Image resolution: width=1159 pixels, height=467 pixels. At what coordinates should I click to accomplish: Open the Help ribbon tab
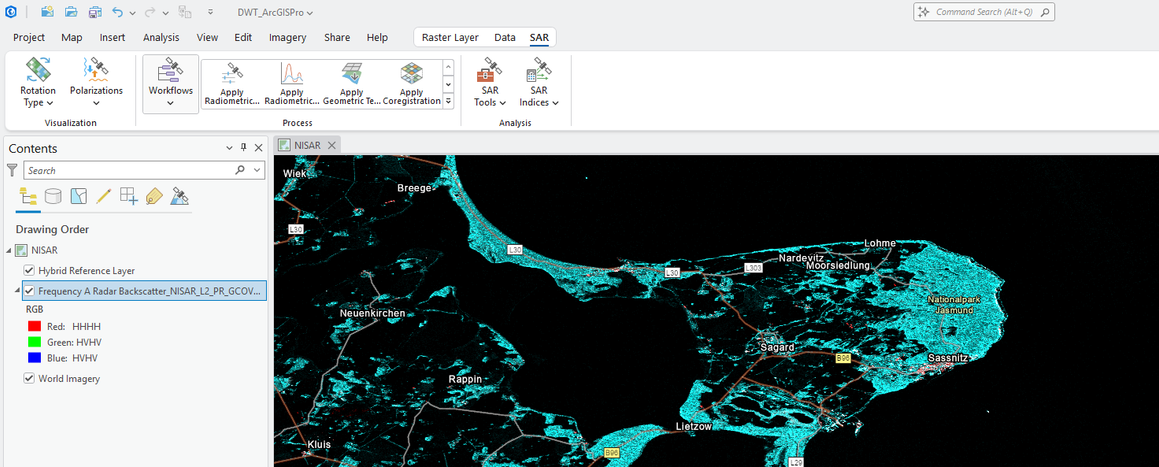pyautogui.click(x=377, y=38)
